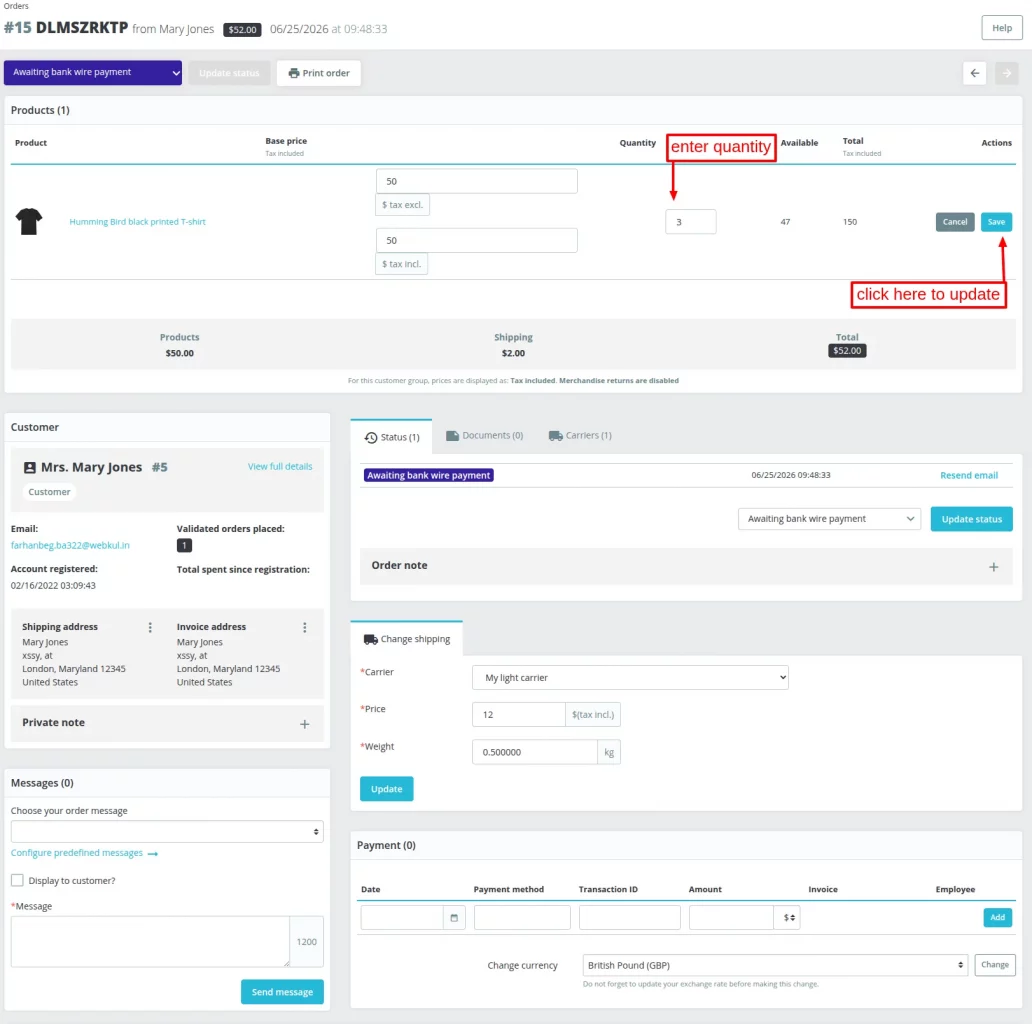1032x1024 pixels.
Task: Open shipping address three-dot options menu
Action: [x=150, y=627]
